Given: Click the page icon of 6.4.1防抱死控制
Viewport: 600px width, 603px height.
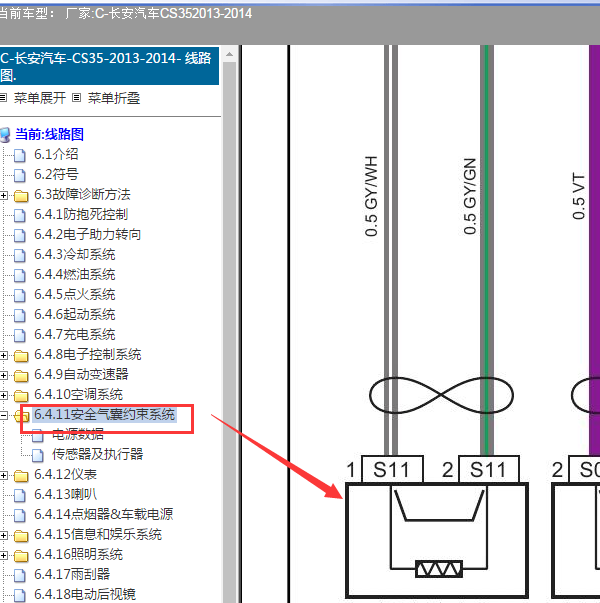Looking at the screenshot, I should pos(20,215).
